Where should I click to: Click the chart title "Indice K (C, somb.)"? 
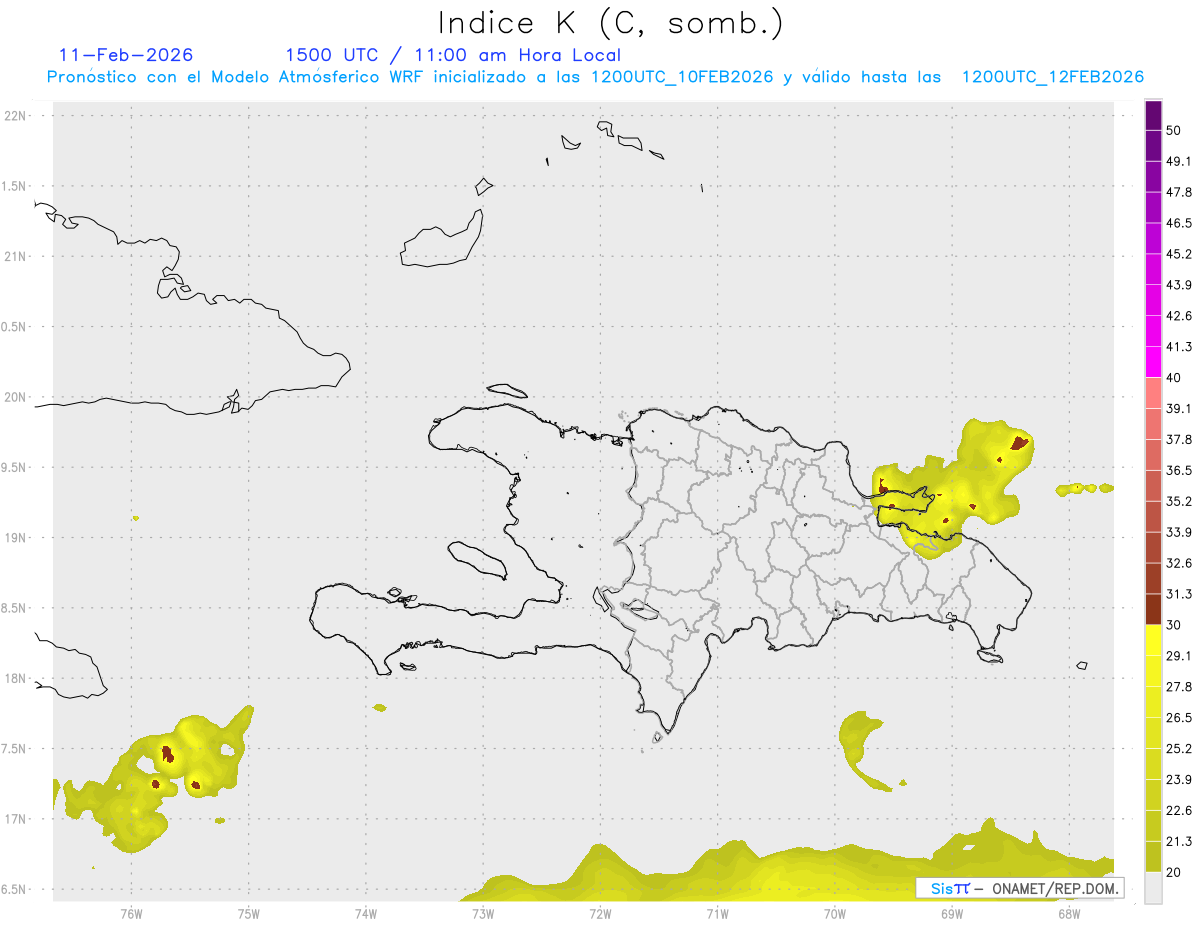click(611, 23)
